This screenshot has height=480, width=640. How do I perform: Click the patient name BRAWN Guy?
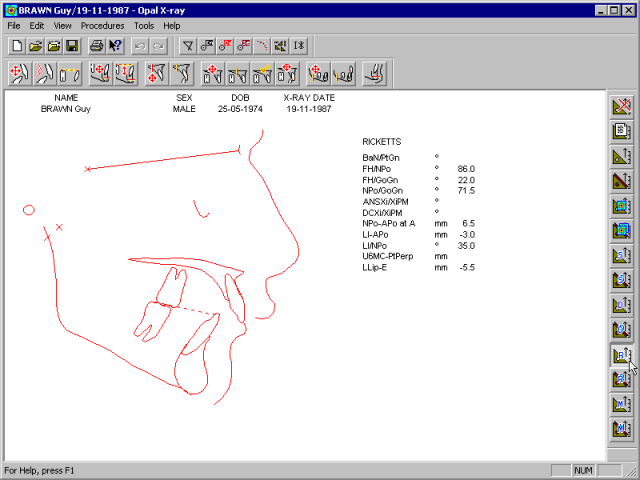click(66, 109)
